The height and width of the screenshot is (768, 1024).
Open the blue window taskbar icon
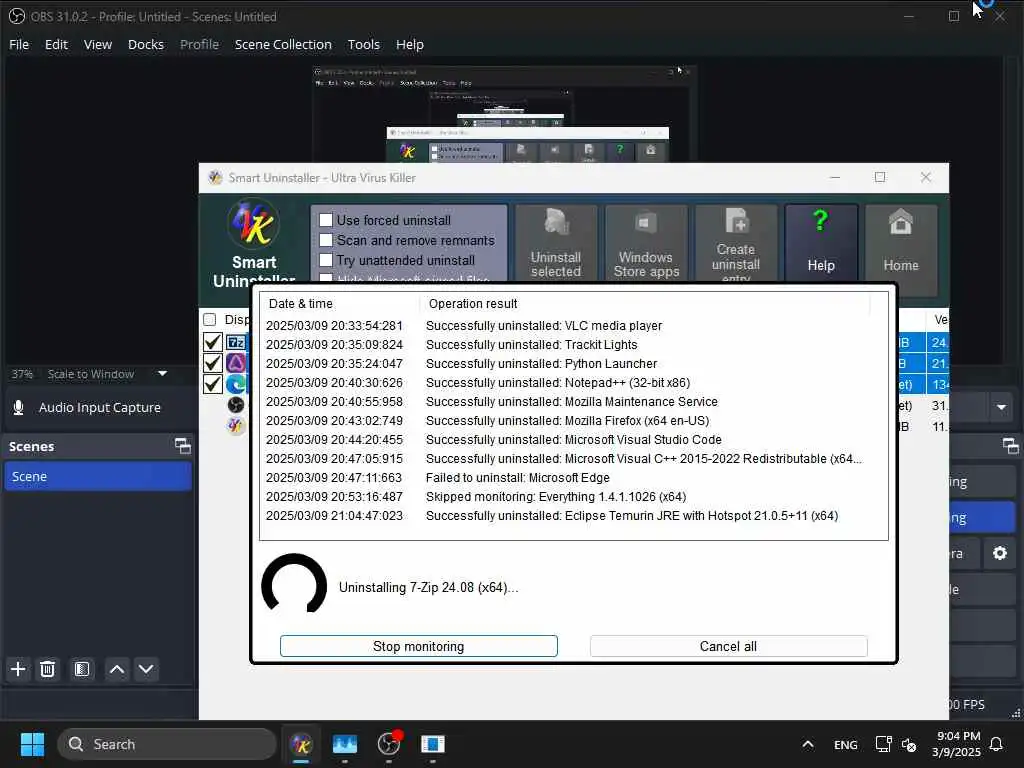point(432,744)
